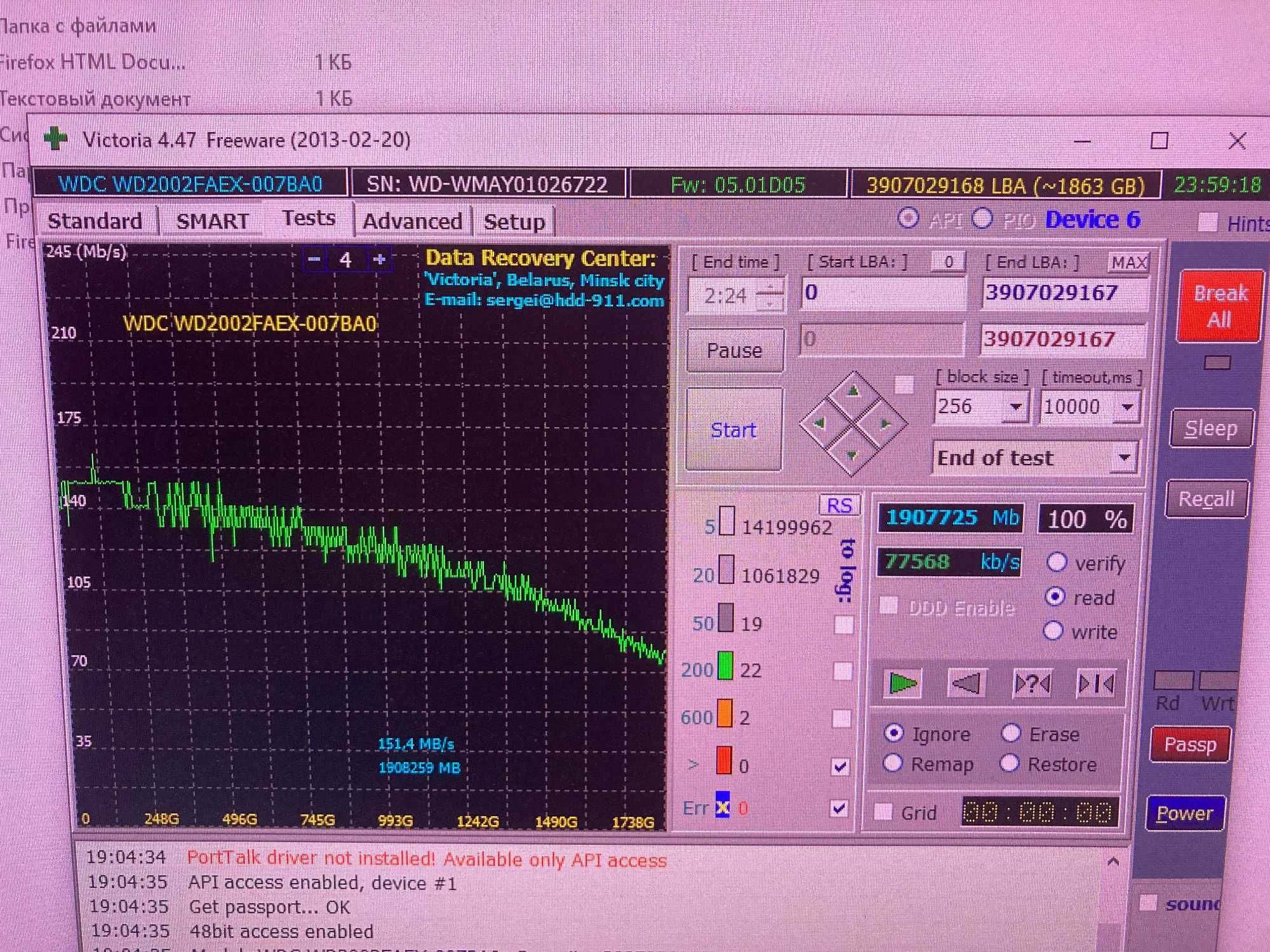Image resolution: width=1270 pixels, height=952 pixels.
Task: Click the green cross Victoria app icon
Action: pyautogui.click(x=56, y=138)
